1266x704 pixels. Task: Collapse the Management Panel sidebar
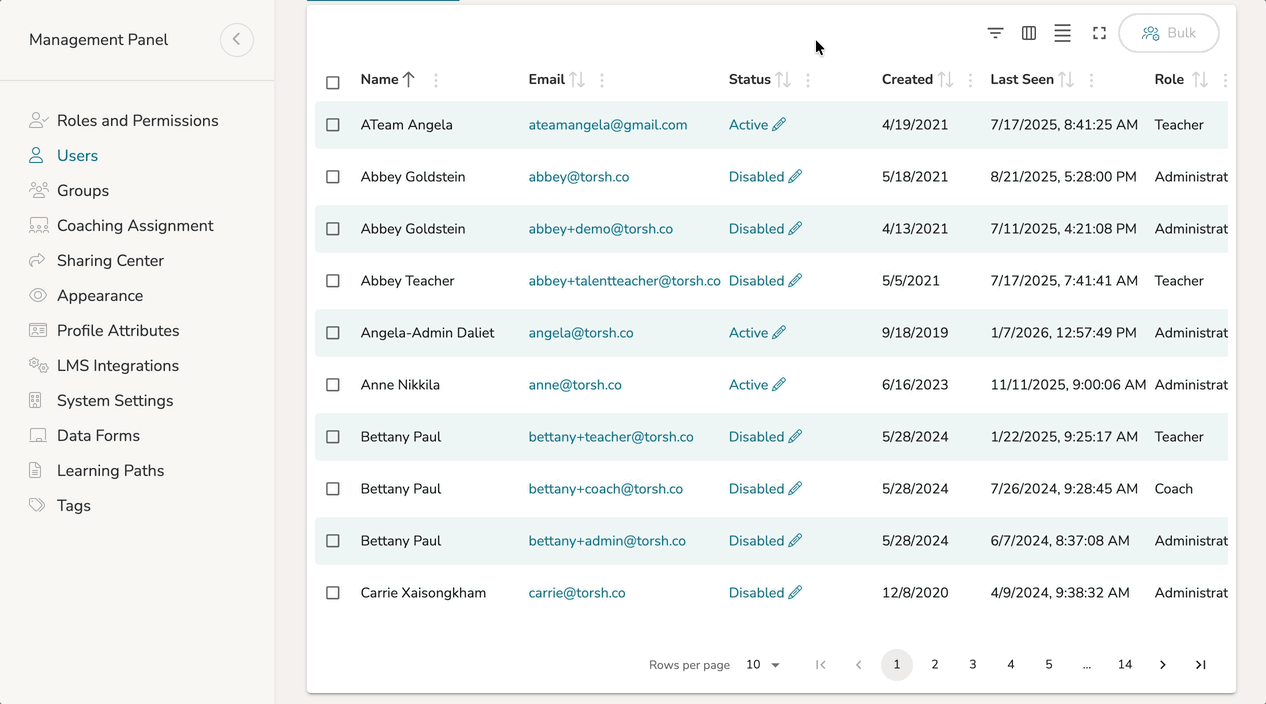(x=237, y=40)
